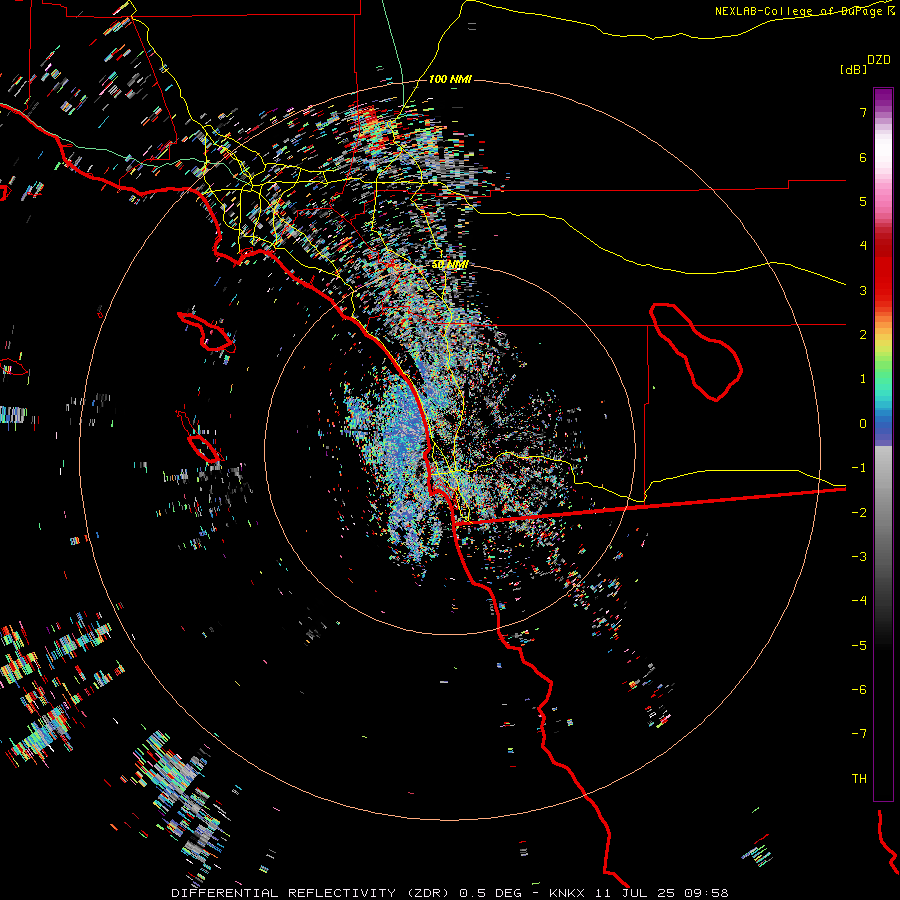Click the [dB] unit label
Viewport: 900px width, 900px height.
[853, 69]
